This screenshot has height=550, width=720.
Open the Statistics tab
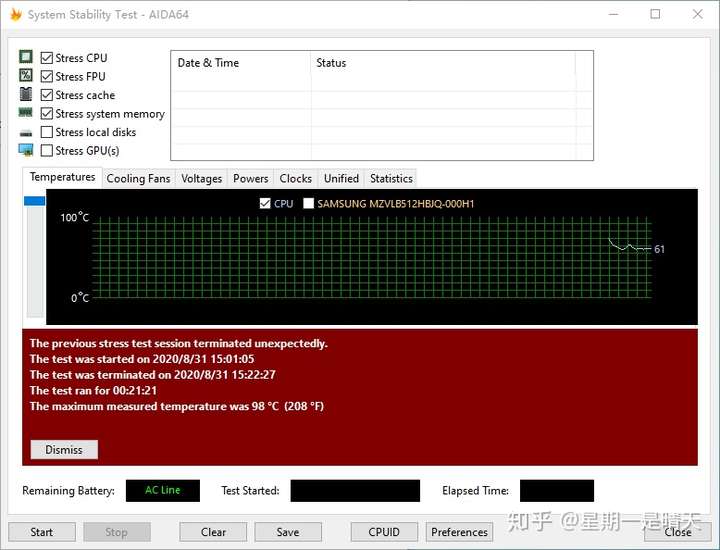tap(391, 179)
